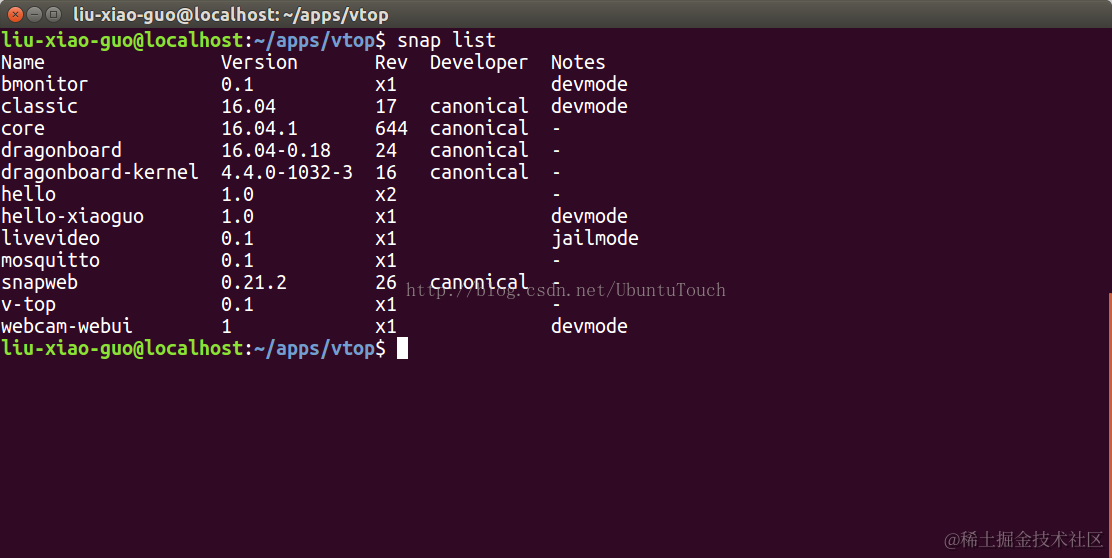
Task: Click version '1' of webcam-webui
Action: 226,326
